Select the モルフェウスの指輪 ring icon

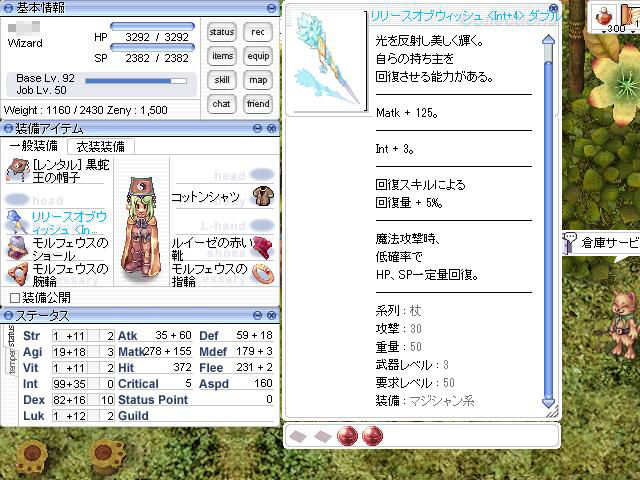coord(263,273)
